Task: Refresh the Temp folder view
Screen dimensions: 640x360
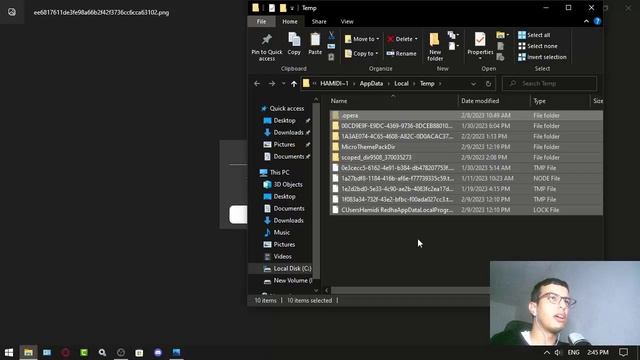Action: pyautogui.click(x=488, y=84)
